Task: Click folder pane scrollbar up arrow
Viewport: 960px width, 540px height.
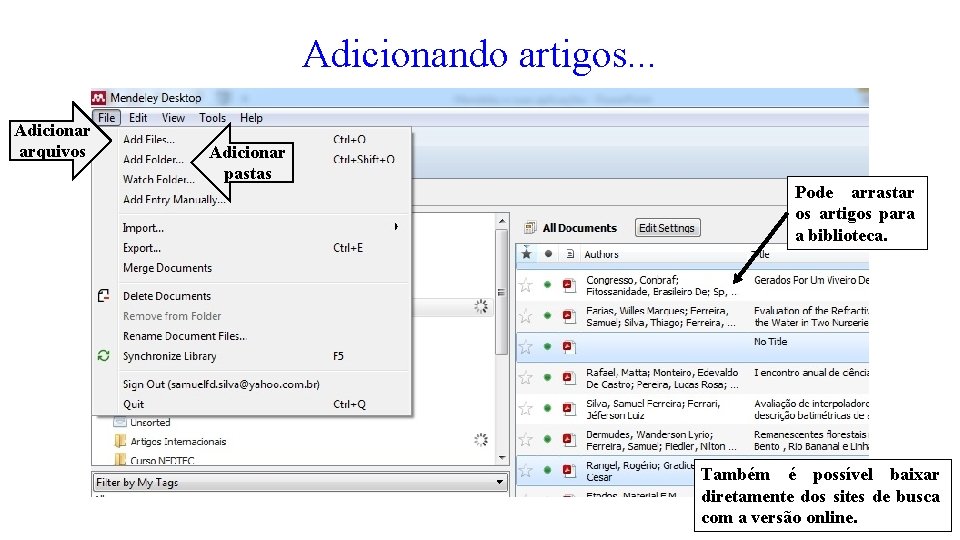Action: tap(502, 221)
